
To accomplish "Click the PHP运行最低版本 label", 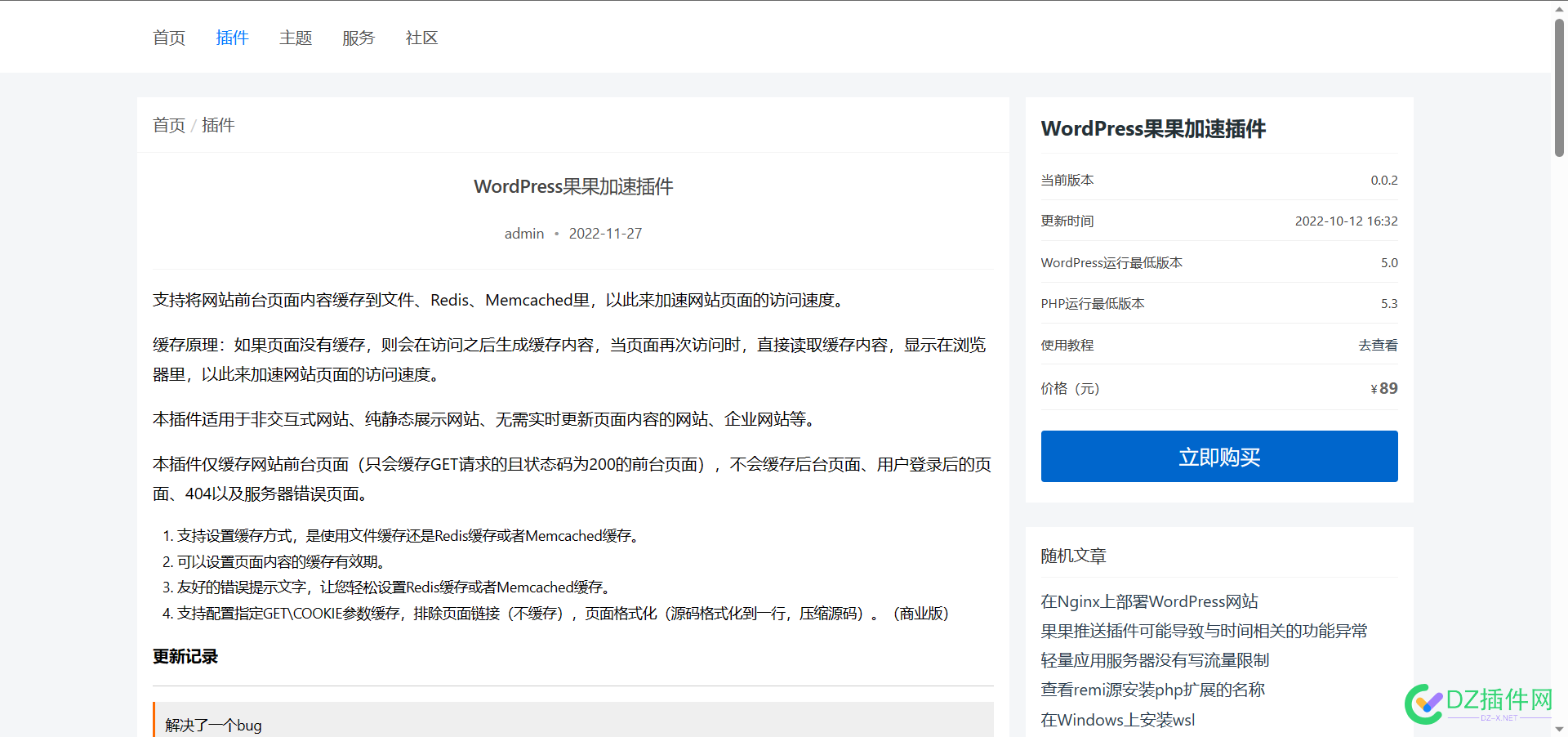I will click(x=1093, y=303).
